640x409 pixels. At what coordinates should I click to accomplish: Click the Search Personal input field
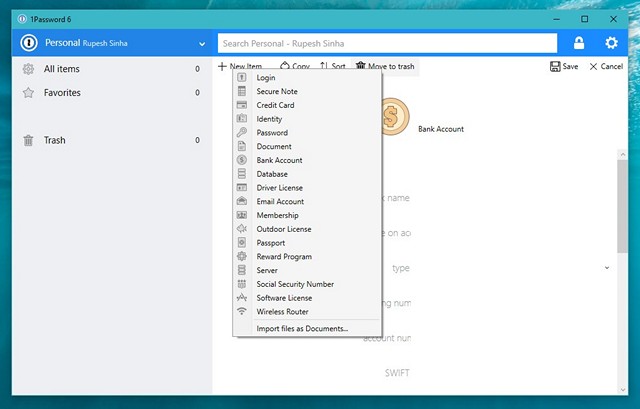click(x=387, y=43)
